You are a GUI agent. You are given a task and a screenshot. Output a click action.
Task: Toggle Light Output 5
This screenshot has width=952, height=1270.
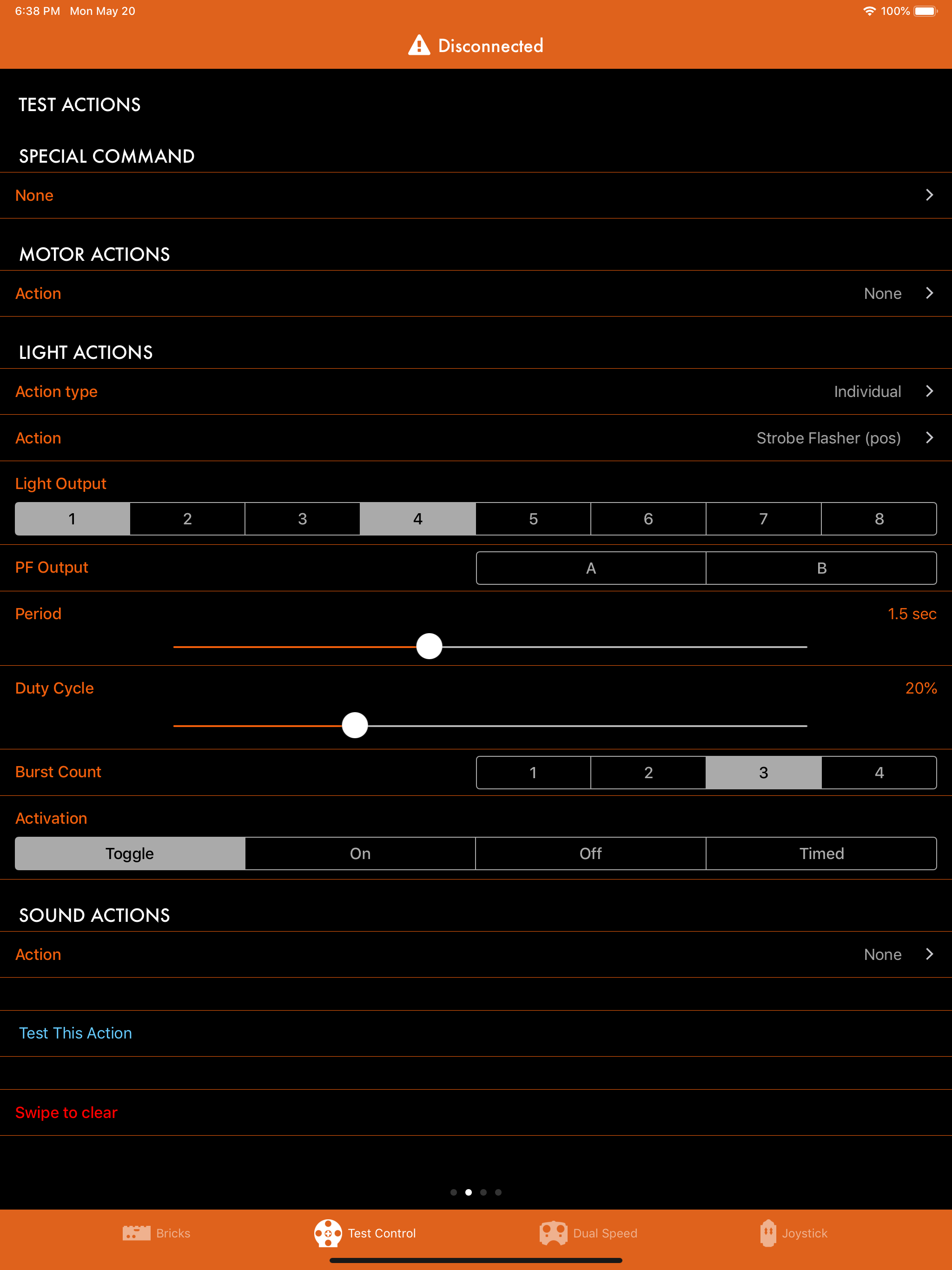pos(534,518)
